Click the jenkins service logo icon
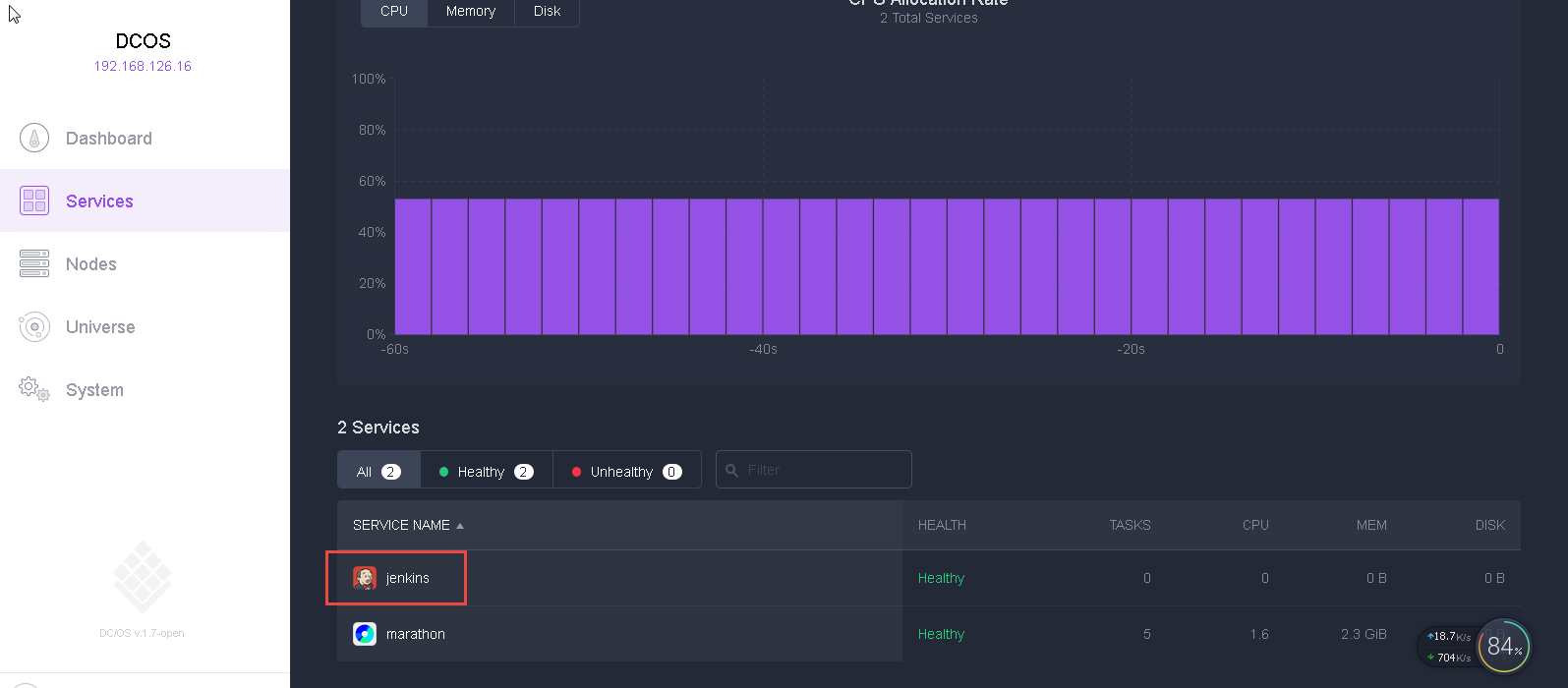Image resolution: width=1568 pixels, height=688 pixels. (365, 578)
